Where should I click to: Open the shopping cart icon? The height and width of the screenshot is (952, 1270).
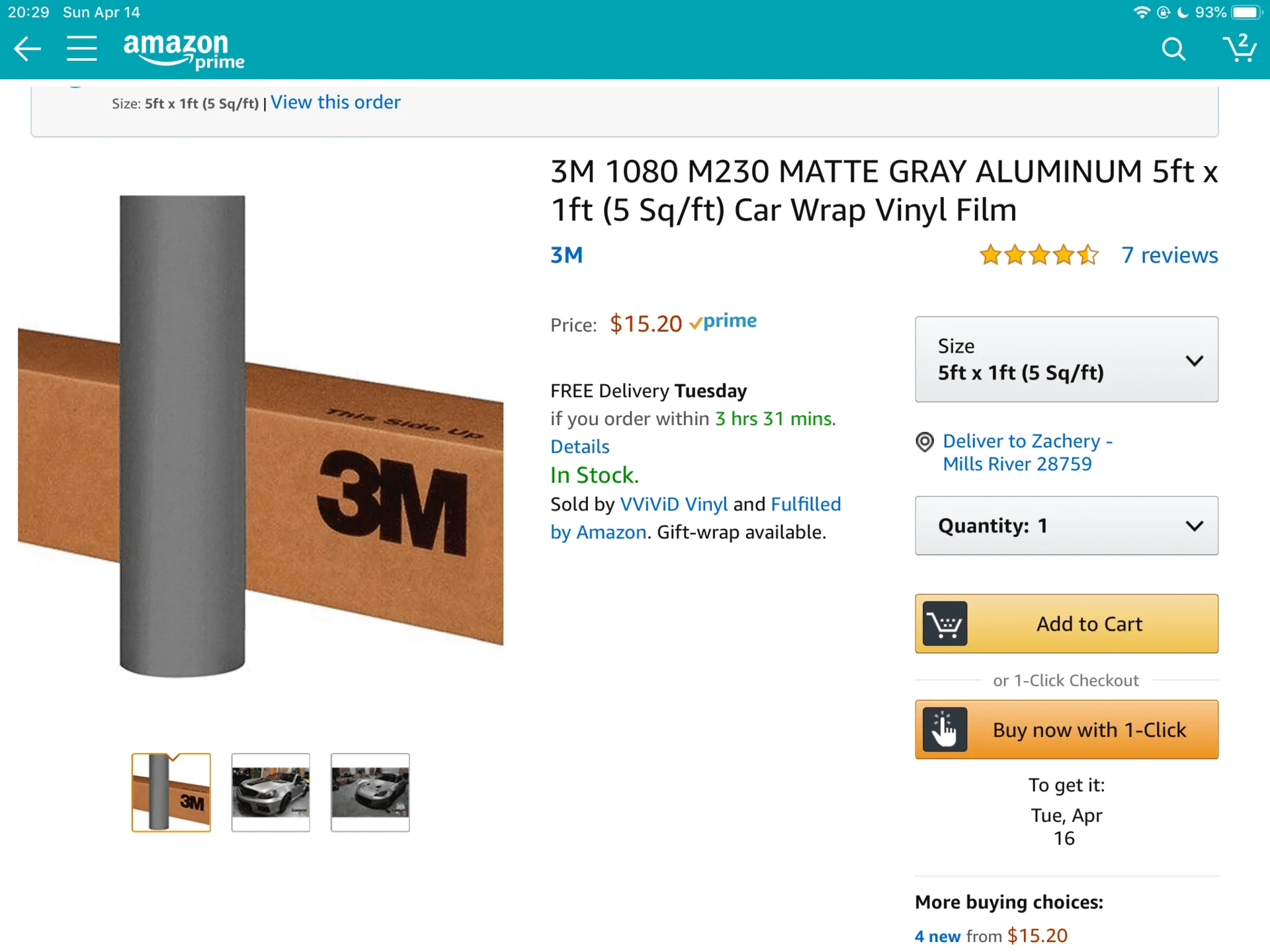(1239, 49)
